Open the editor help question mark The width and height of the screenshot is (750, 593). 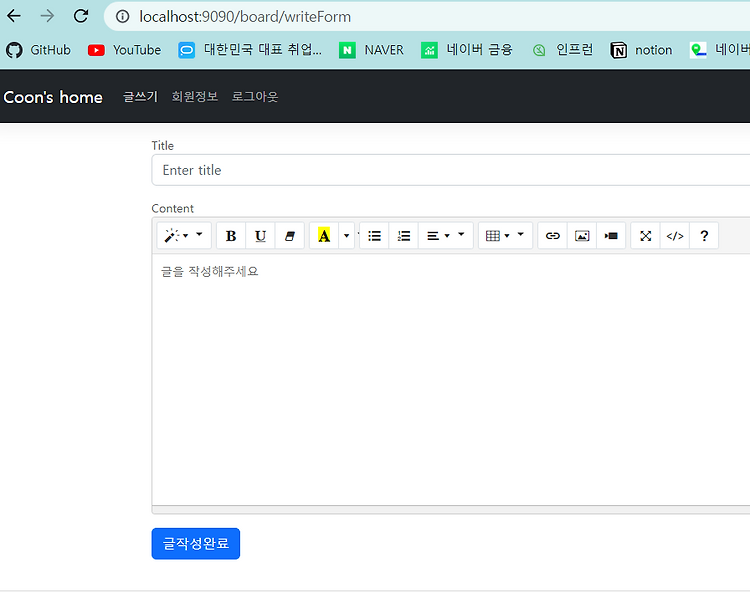click(x=704, y=235)
